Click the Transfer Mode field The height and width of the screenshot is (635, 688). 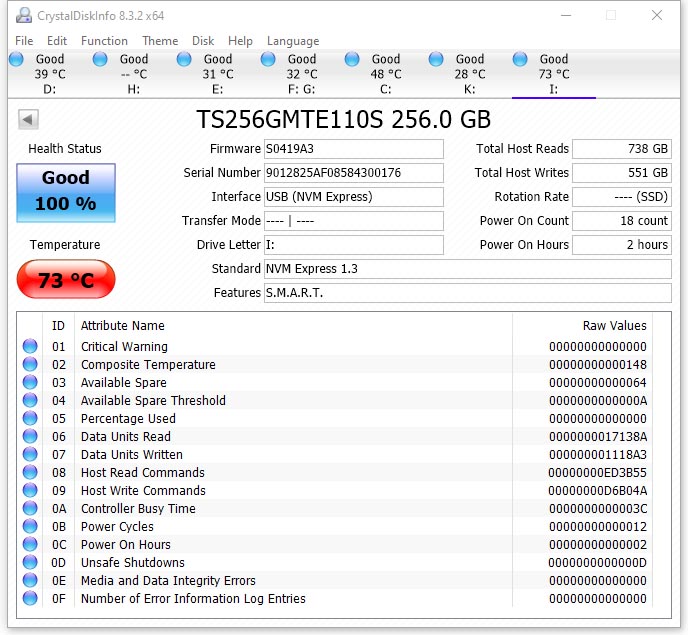pos(354,221)
